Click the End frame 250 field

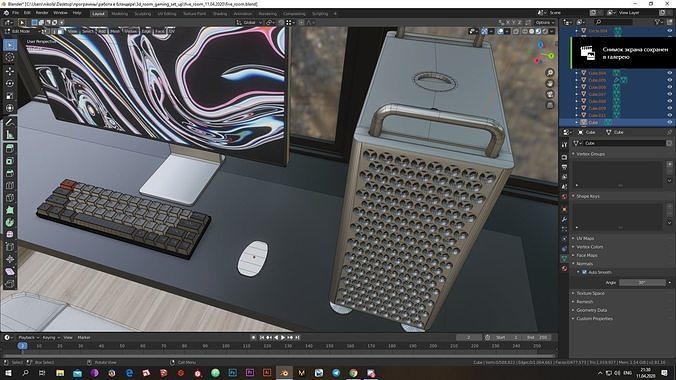click(536, 338)
